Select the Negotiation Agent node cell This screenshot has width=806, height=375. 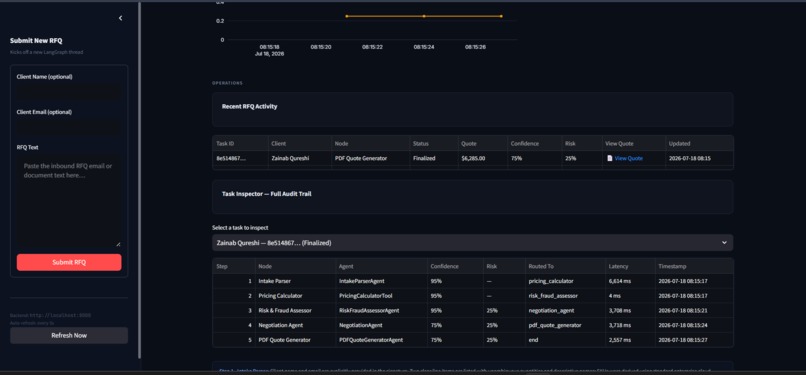tap(295, 325)
